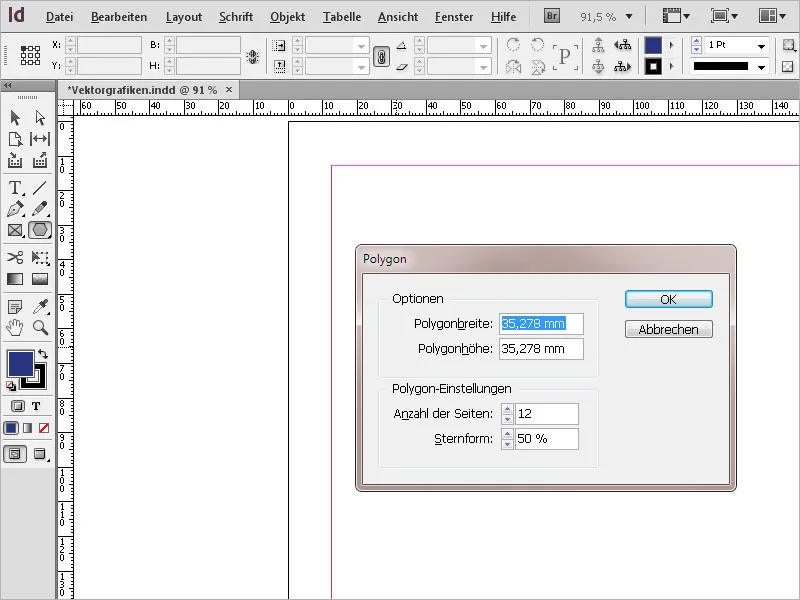
Task: Open the view options dropdown
Action: 676,16
